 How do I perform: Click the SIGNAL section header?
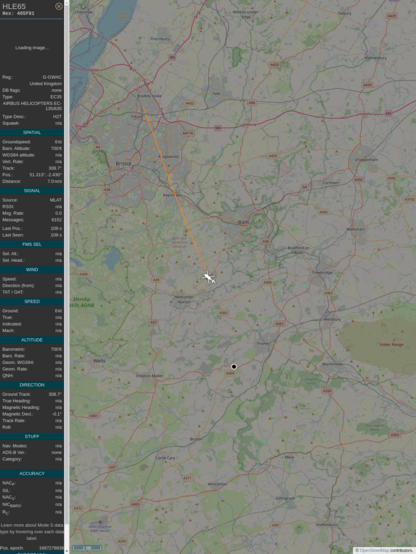(32, 191)
